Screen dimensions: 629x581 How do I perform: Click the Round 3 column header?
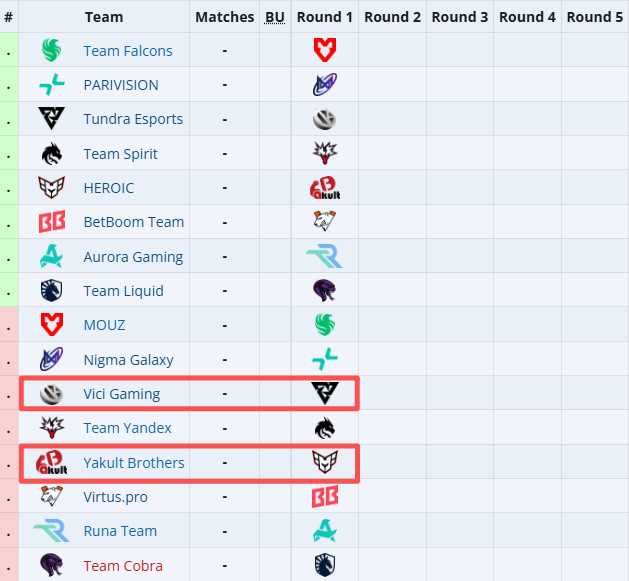460,17
